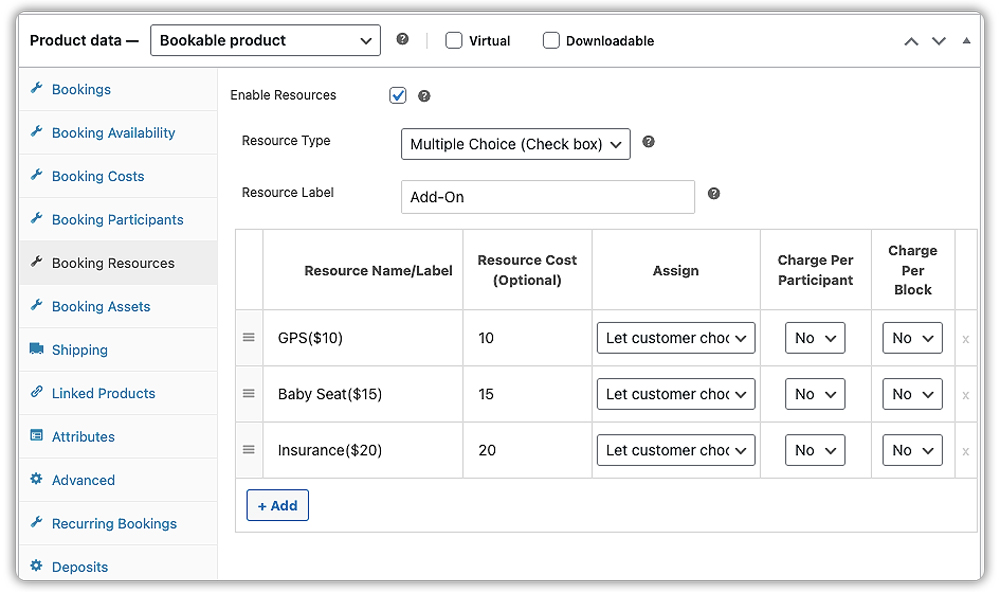The width and height of the screenshot is (1000, 592).
Task: Click the help icon beside Resource Label field
Action: tap(713, 194)
